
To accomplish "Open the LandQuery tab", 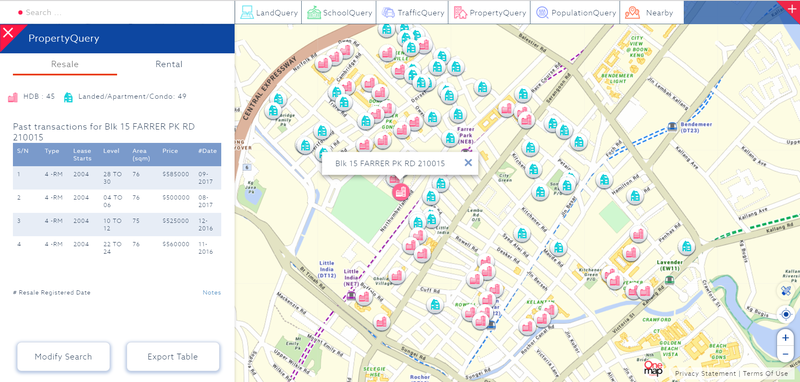I will click(x=268, y=13).
